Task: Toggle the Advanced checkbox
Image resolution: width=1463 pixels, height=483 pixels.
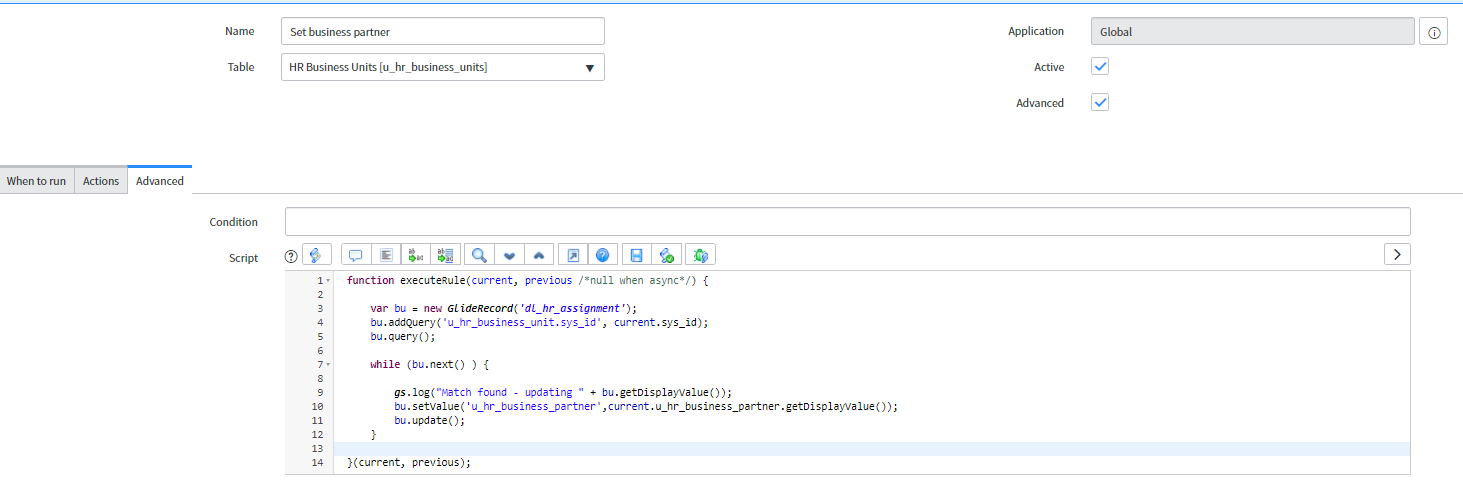Action: coord(1100,103)
